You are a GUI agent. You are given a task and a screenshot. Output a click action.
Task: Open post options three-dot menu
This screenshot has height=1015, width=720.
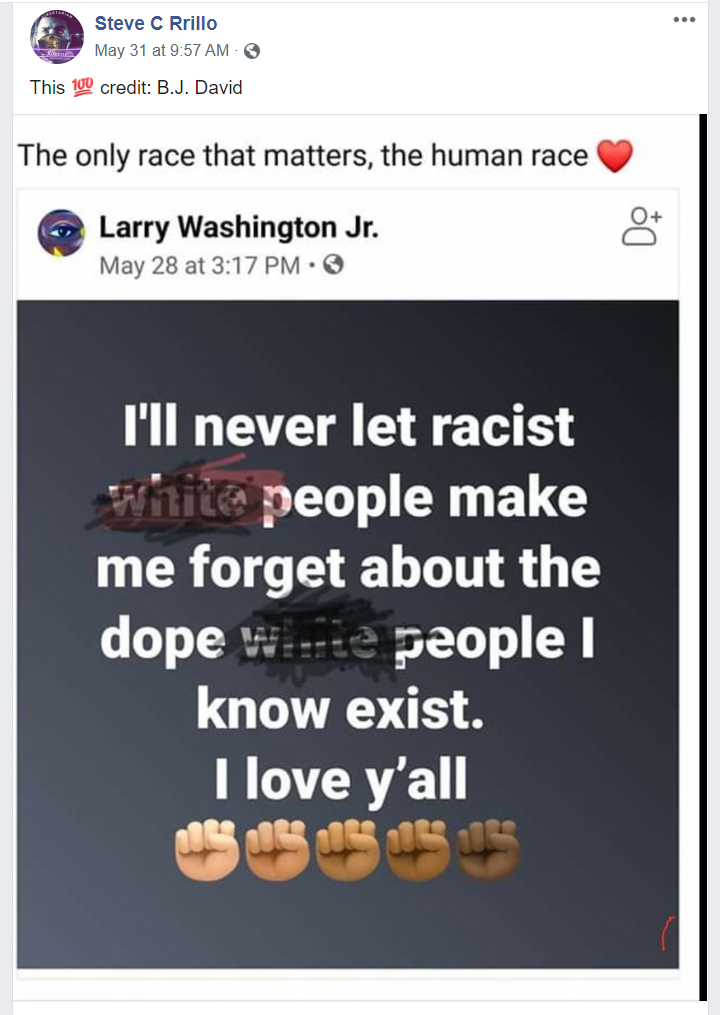click(684, 19)
